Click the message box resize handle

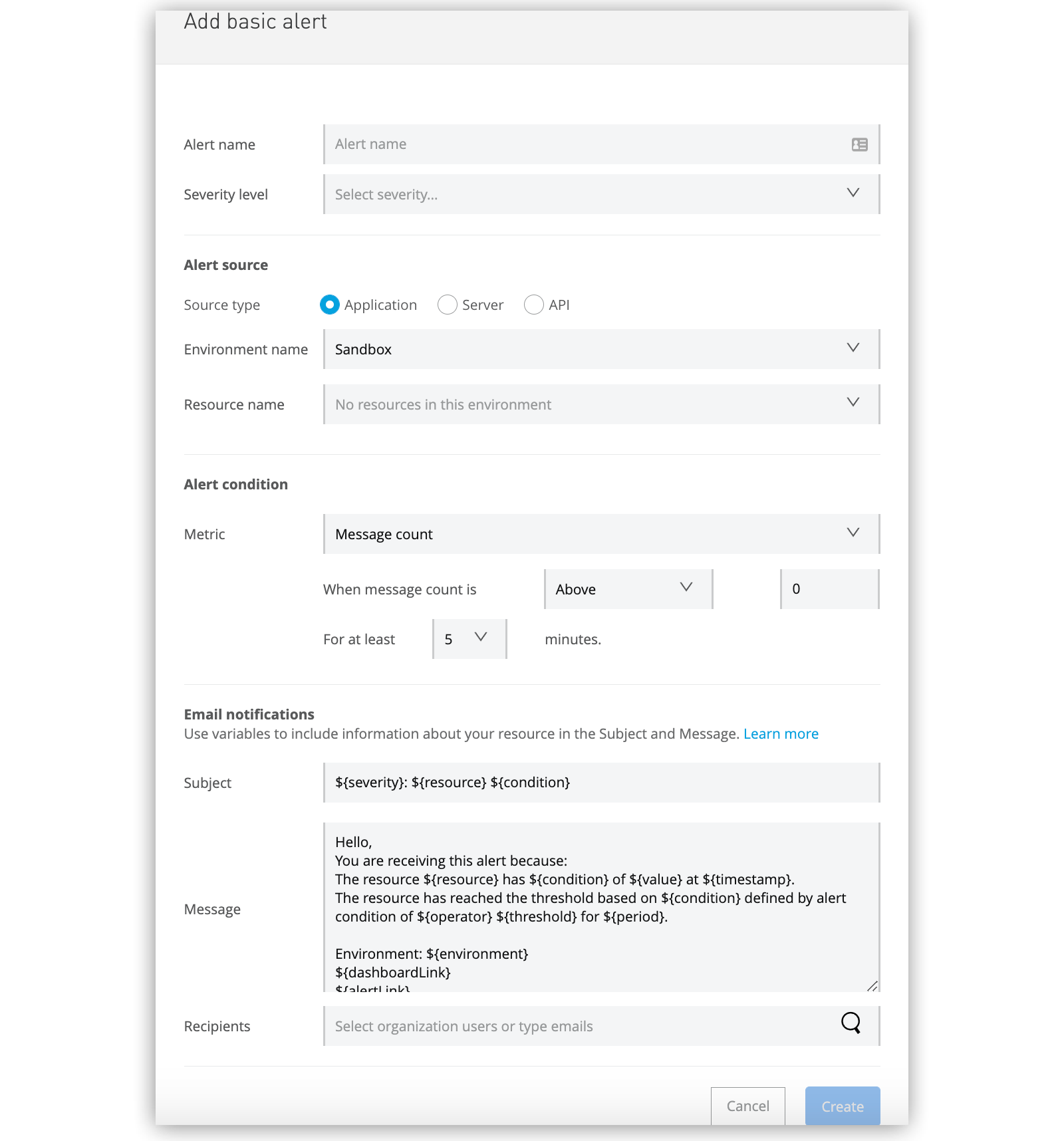pos(872,985)
